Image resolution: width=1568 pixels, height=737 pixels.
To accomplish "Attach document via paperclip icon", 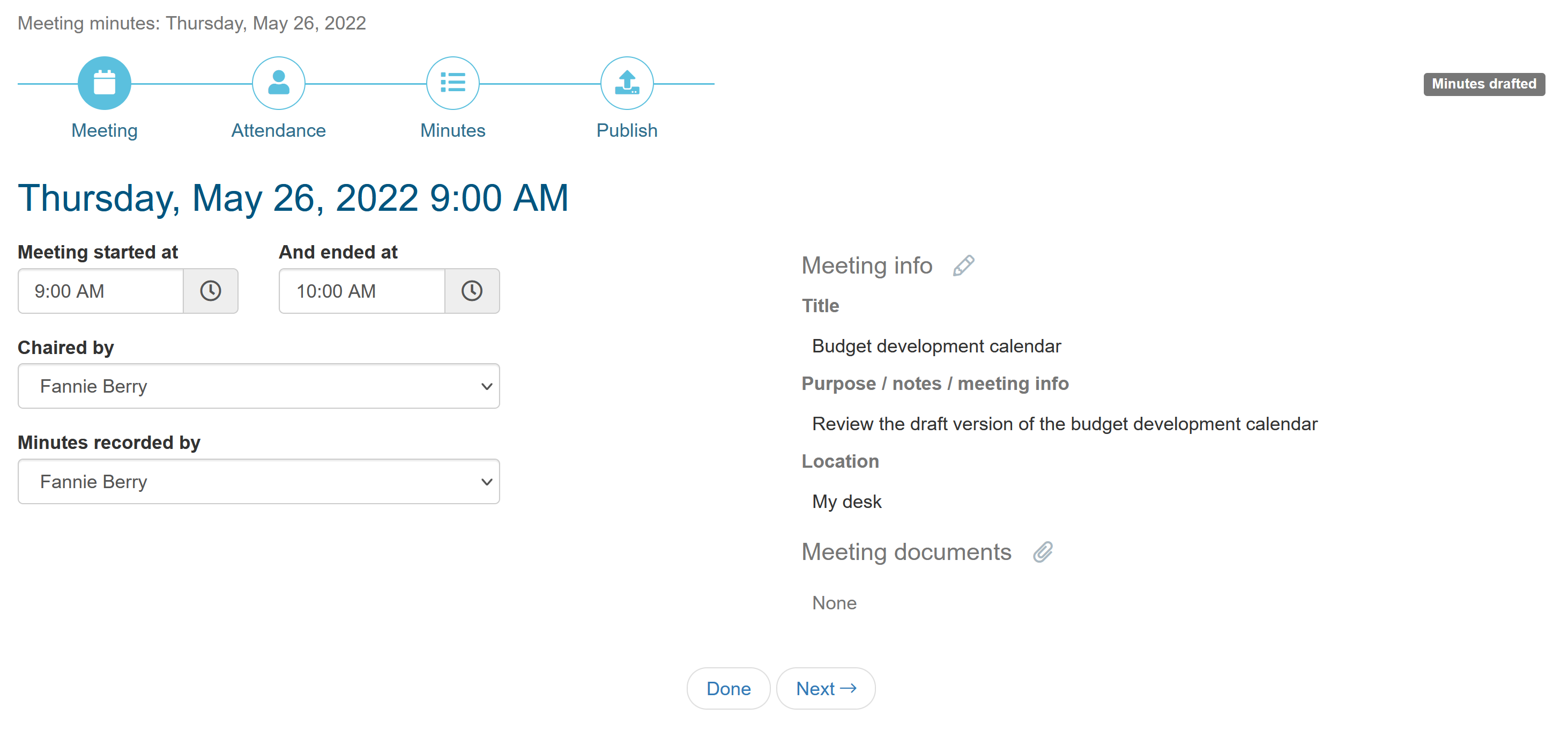I will 1043,552.
